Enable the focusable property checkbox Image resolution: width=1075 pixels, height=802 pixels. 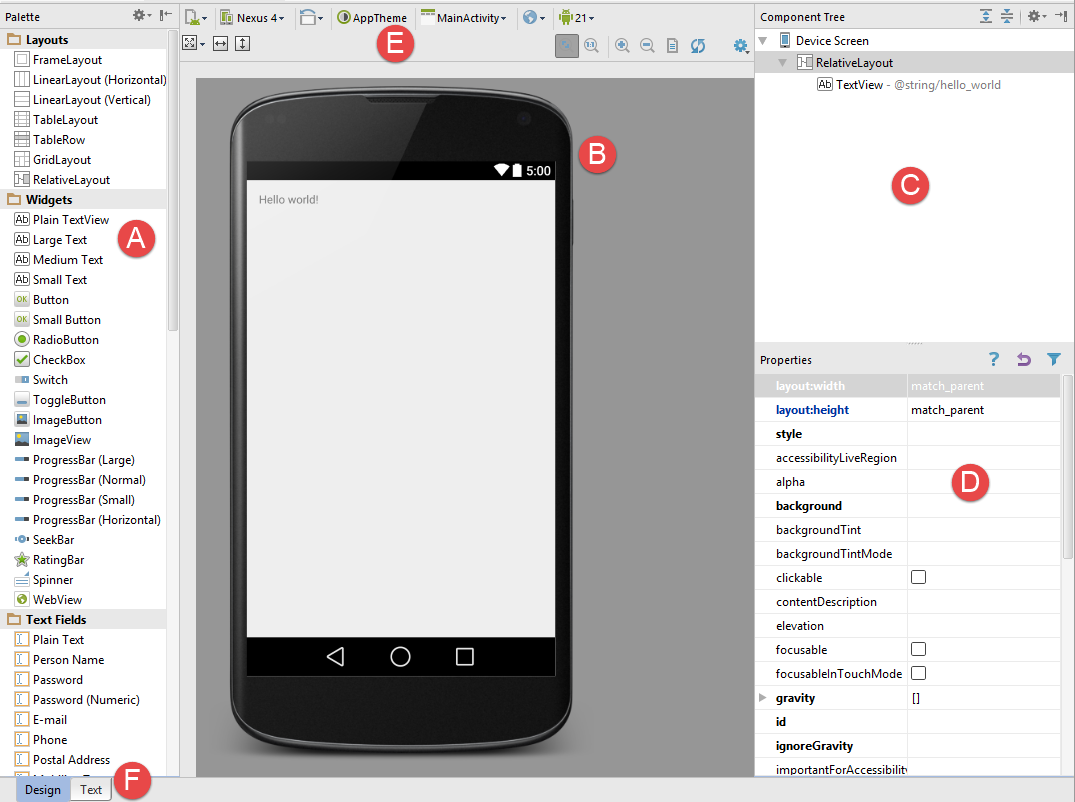click(918, 650)
